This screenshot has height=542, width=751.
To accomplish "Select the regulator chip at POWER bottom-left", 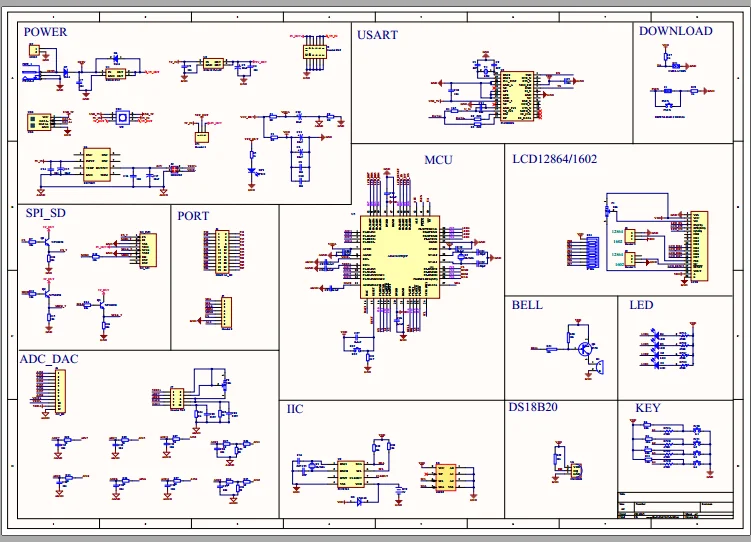I will 97,165.
